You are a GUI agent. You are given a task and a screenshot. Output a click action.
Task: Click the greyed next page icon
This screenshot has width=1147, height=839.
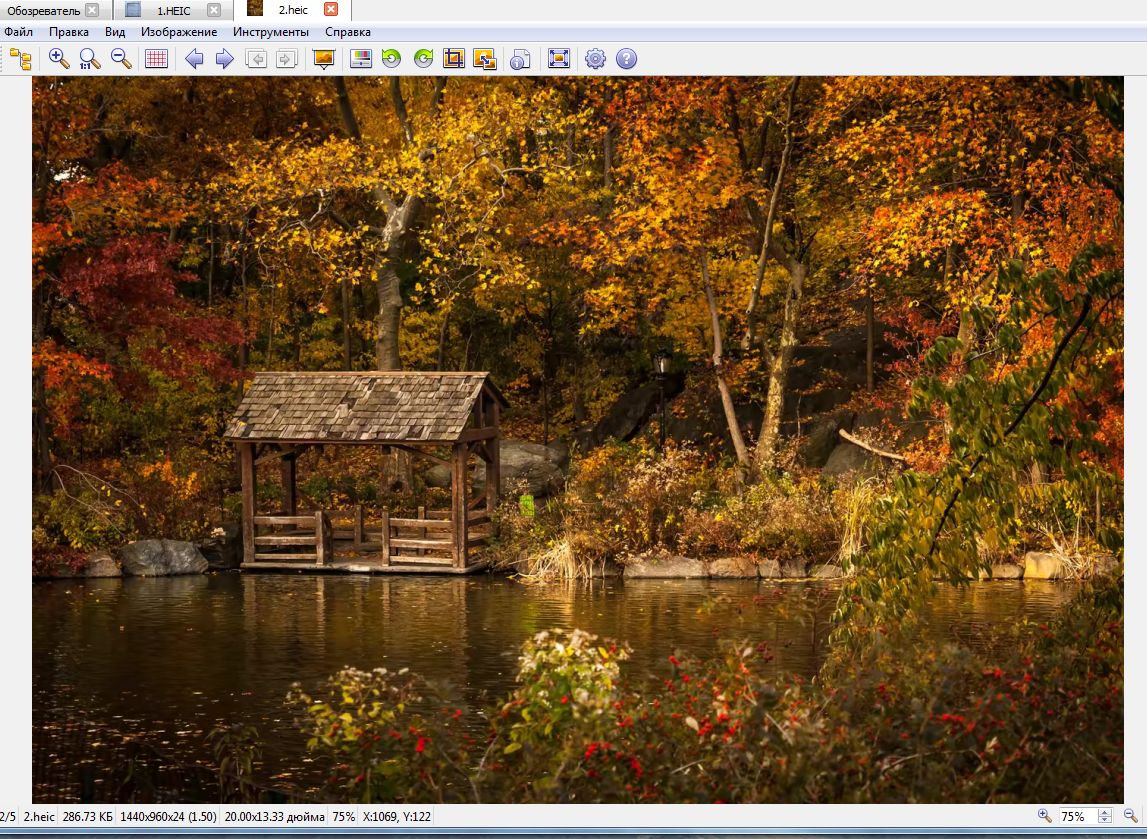pyautogui.click(x=287, y=59)
